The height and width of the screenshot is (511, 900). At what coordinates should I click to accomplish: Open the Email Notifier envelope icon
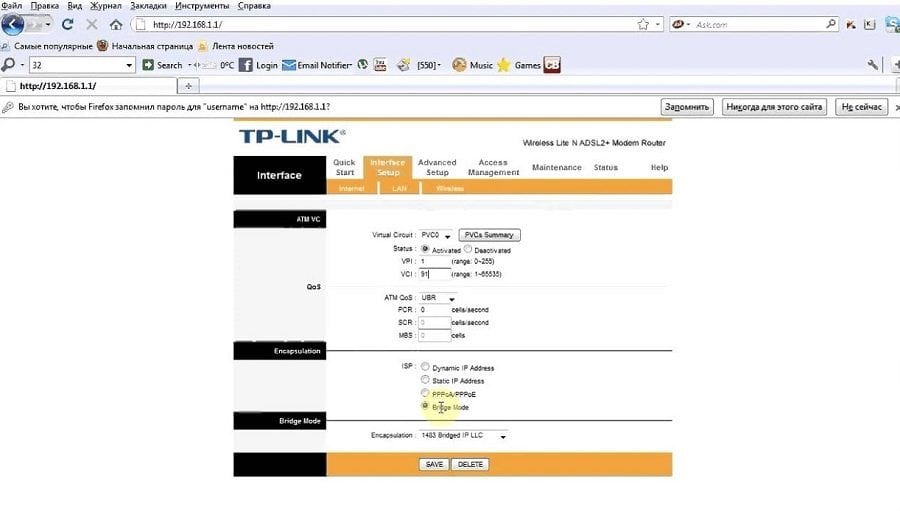[289, 65]
